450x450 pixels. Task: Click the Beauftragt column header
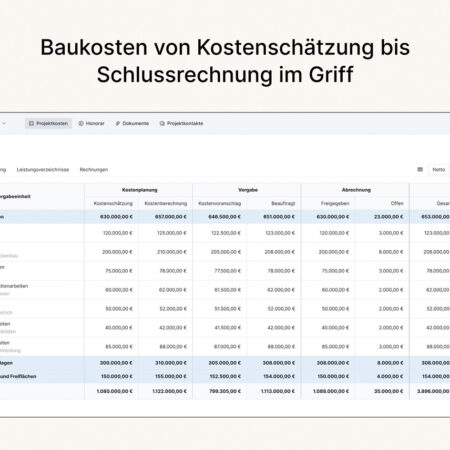283,203
